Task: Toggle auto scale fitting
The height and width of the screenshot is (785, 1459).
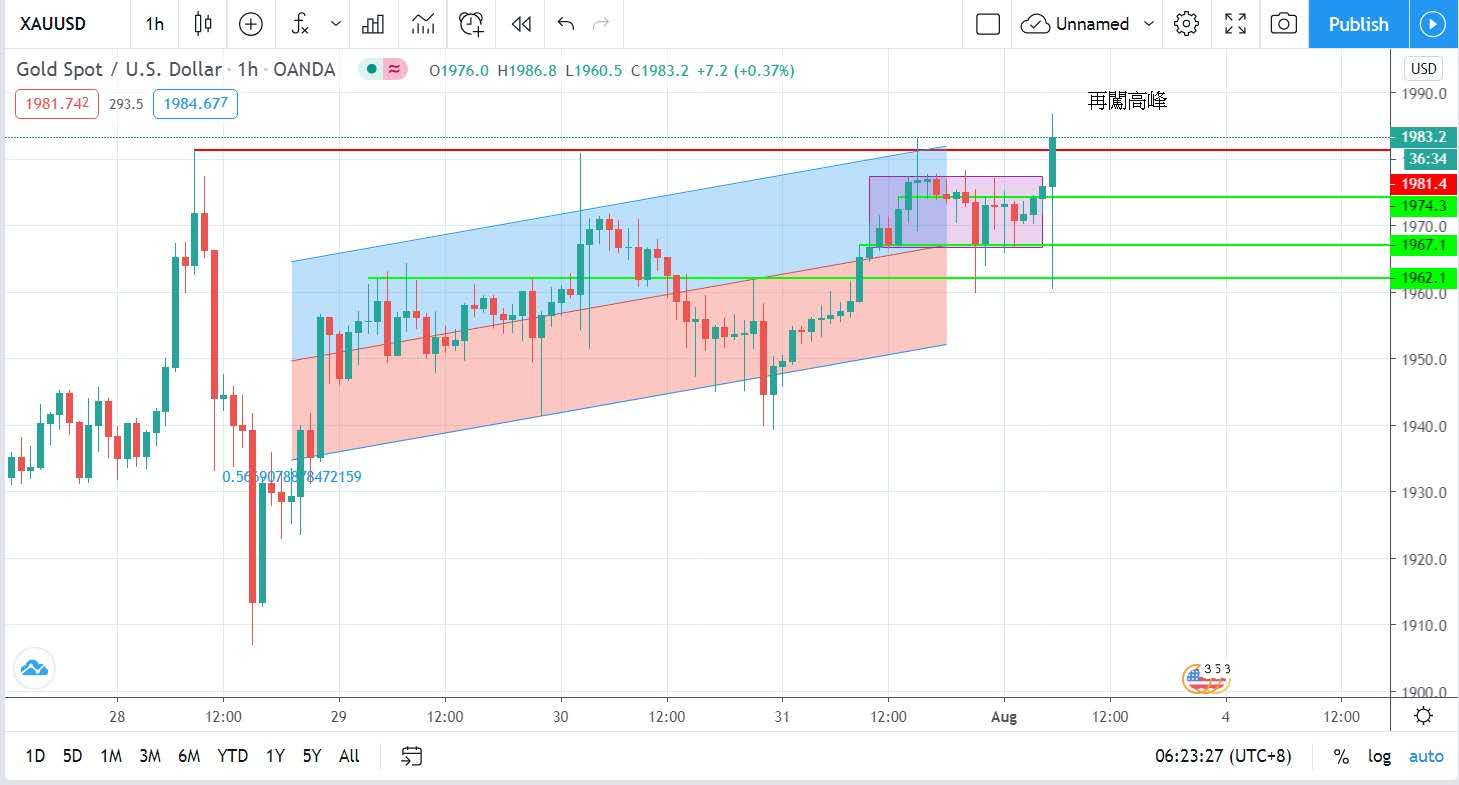Action: coord(1426,756)
